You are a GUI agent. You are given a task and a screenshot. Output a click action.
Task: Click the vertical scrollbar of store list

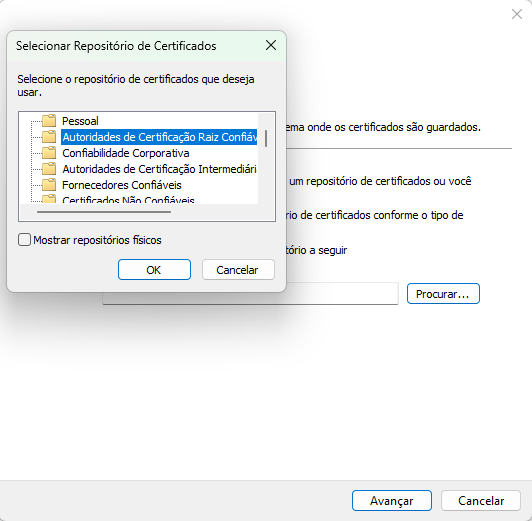266,138
